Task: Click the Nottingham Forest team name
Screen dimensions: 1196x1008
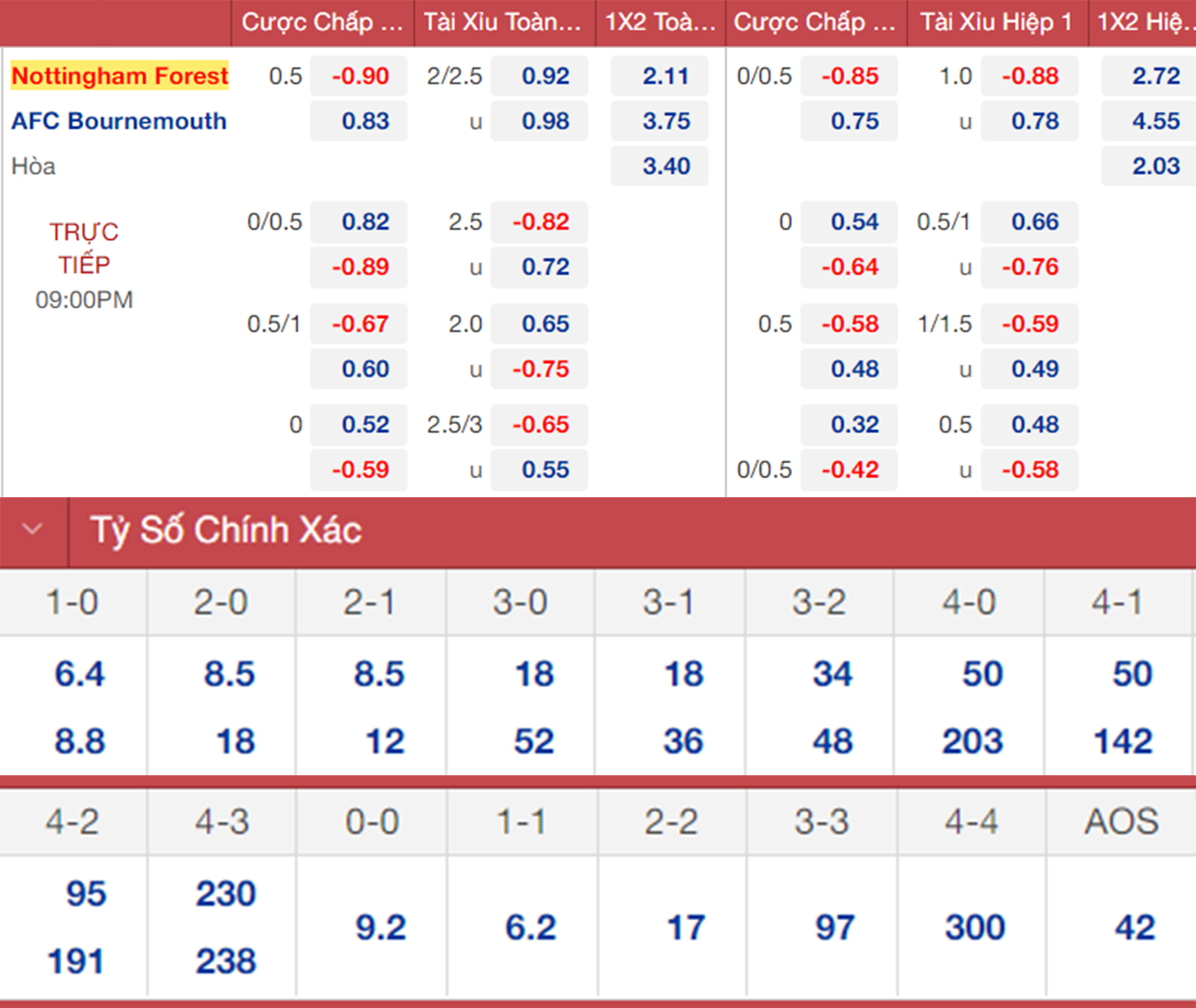Action: [x=120, y=75]
